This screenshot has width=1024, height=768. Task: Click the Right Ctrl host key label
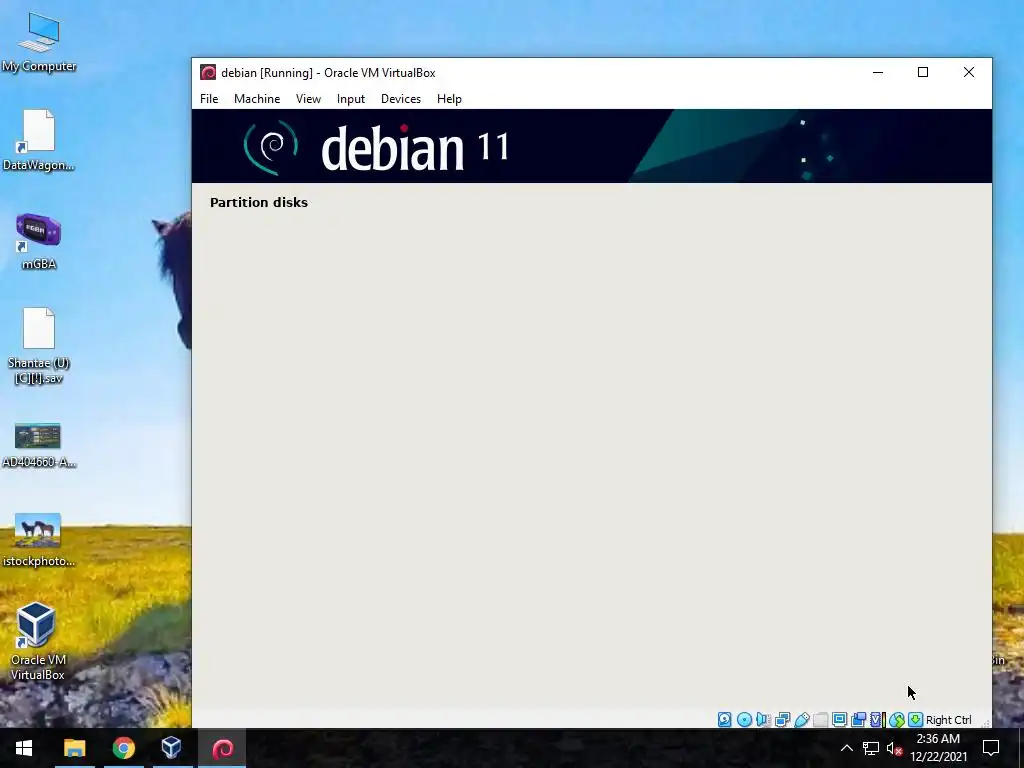coord(948,720)
